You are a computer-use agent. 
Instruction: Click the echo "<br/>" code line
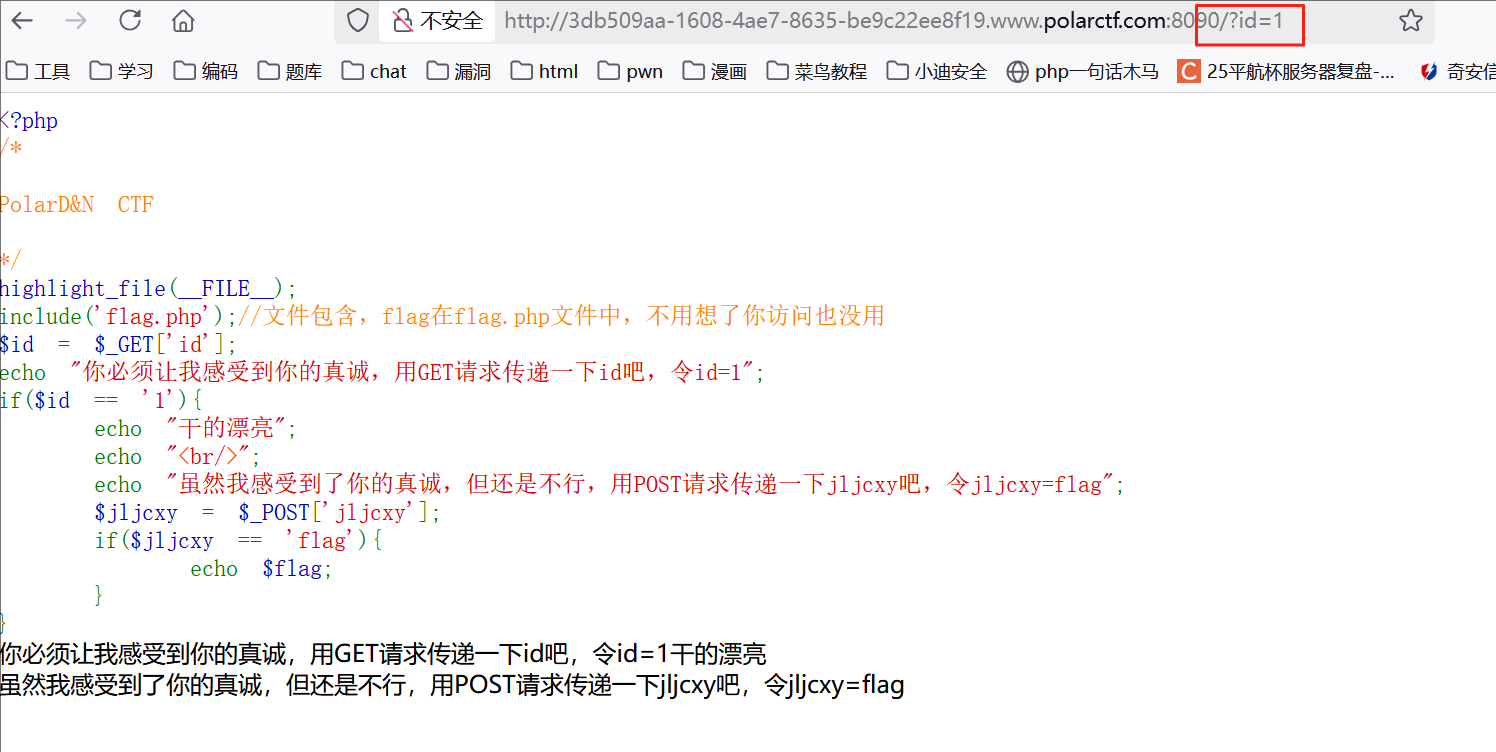pos(178,457)
